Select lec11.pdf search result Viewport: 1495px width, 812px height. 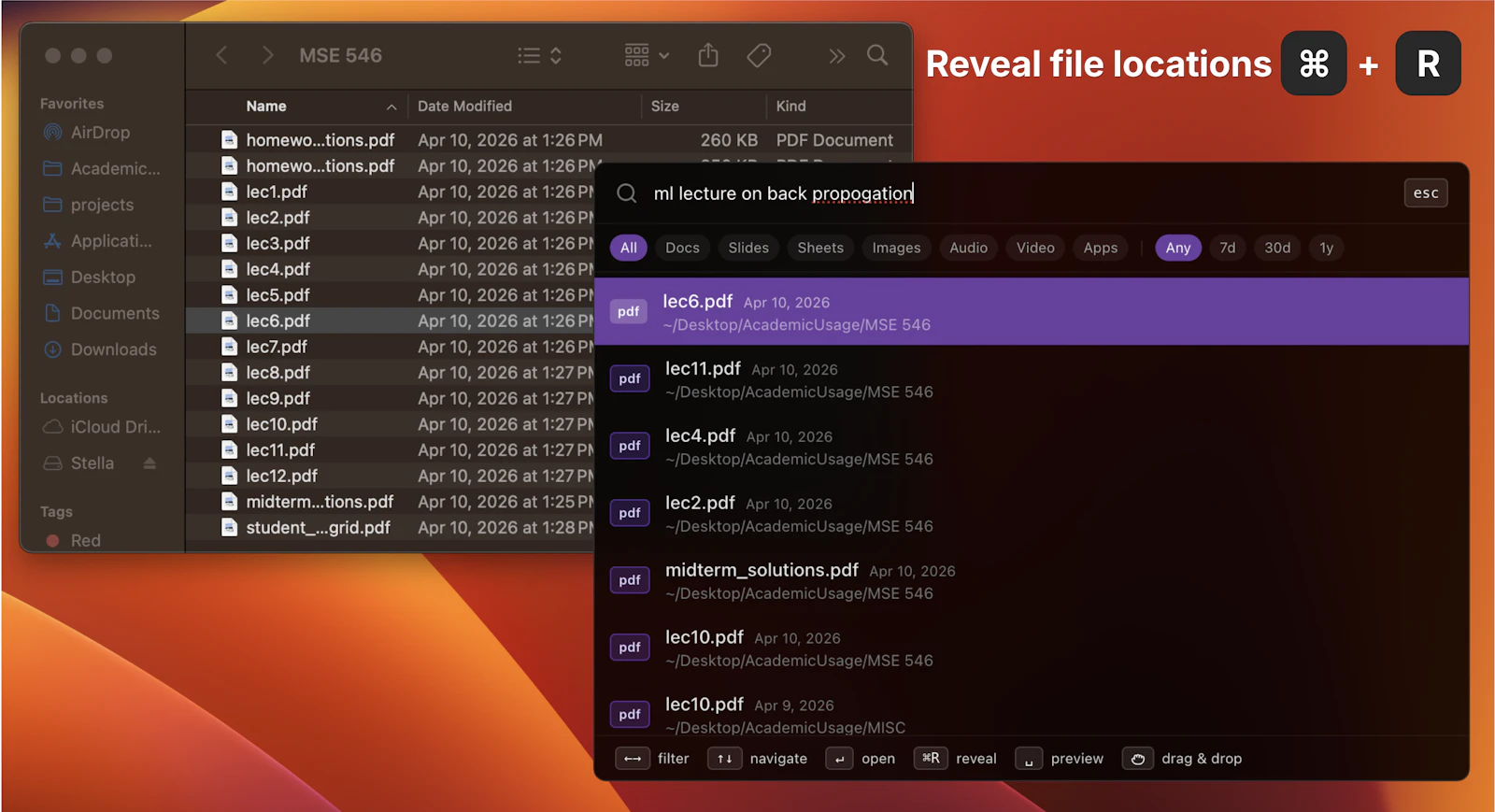pos(1032,379)
